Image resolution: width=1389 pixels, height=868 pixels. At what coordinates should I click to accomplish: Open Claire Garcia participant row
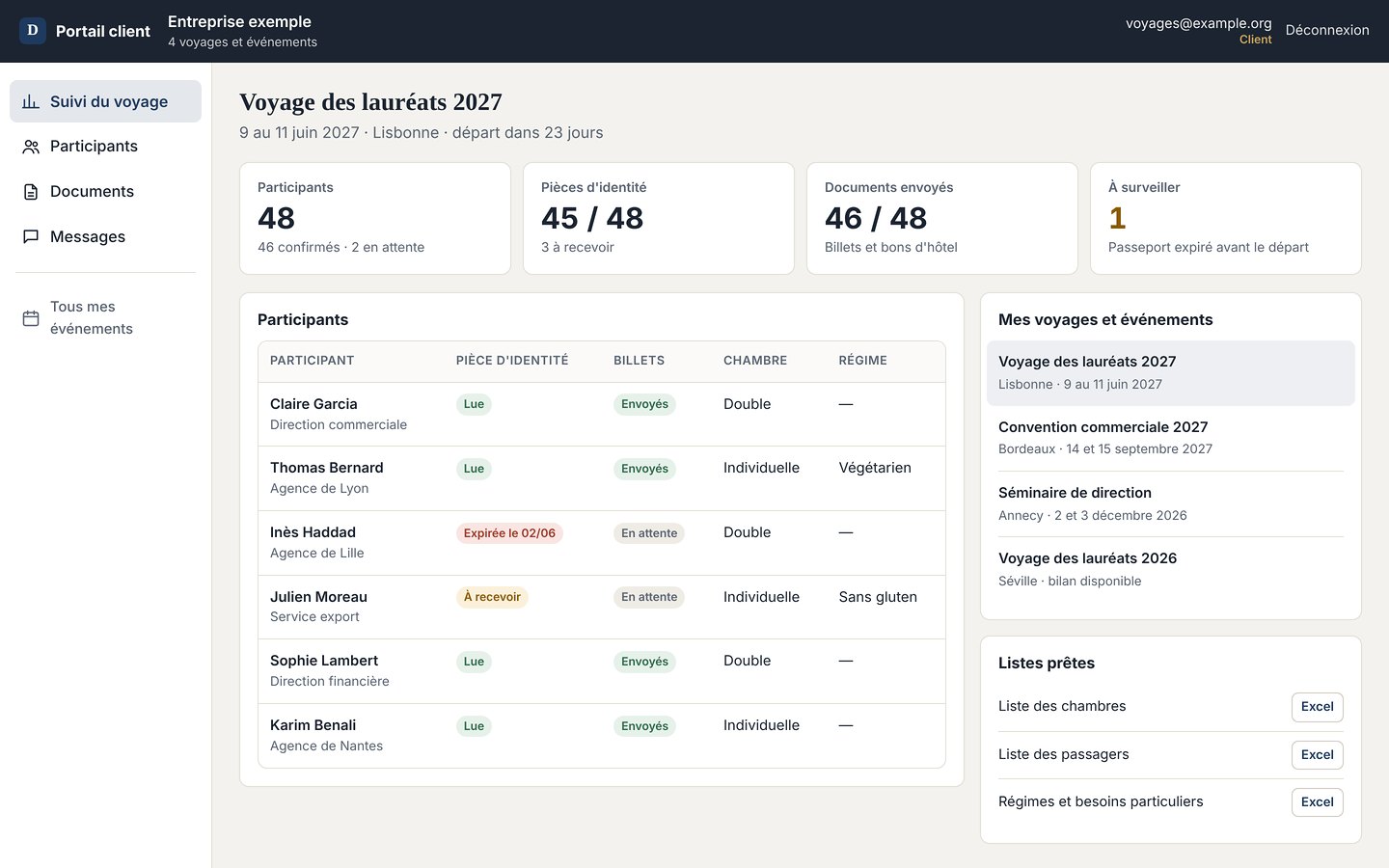(x=602, y=415)
